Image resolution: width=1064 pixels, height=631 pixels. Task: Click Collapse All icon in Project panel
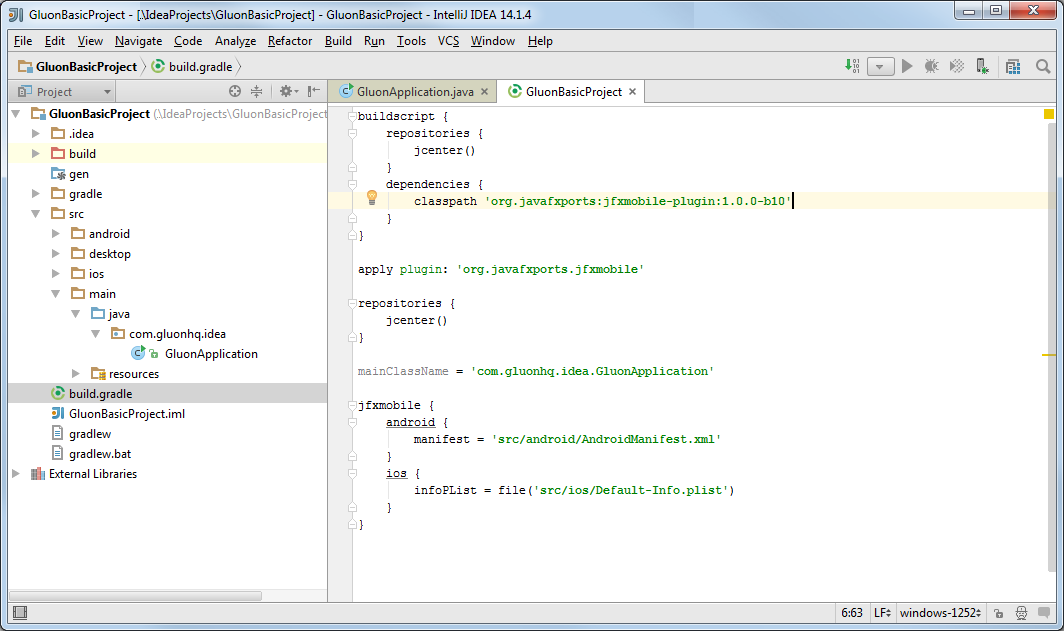pos(256,91)
